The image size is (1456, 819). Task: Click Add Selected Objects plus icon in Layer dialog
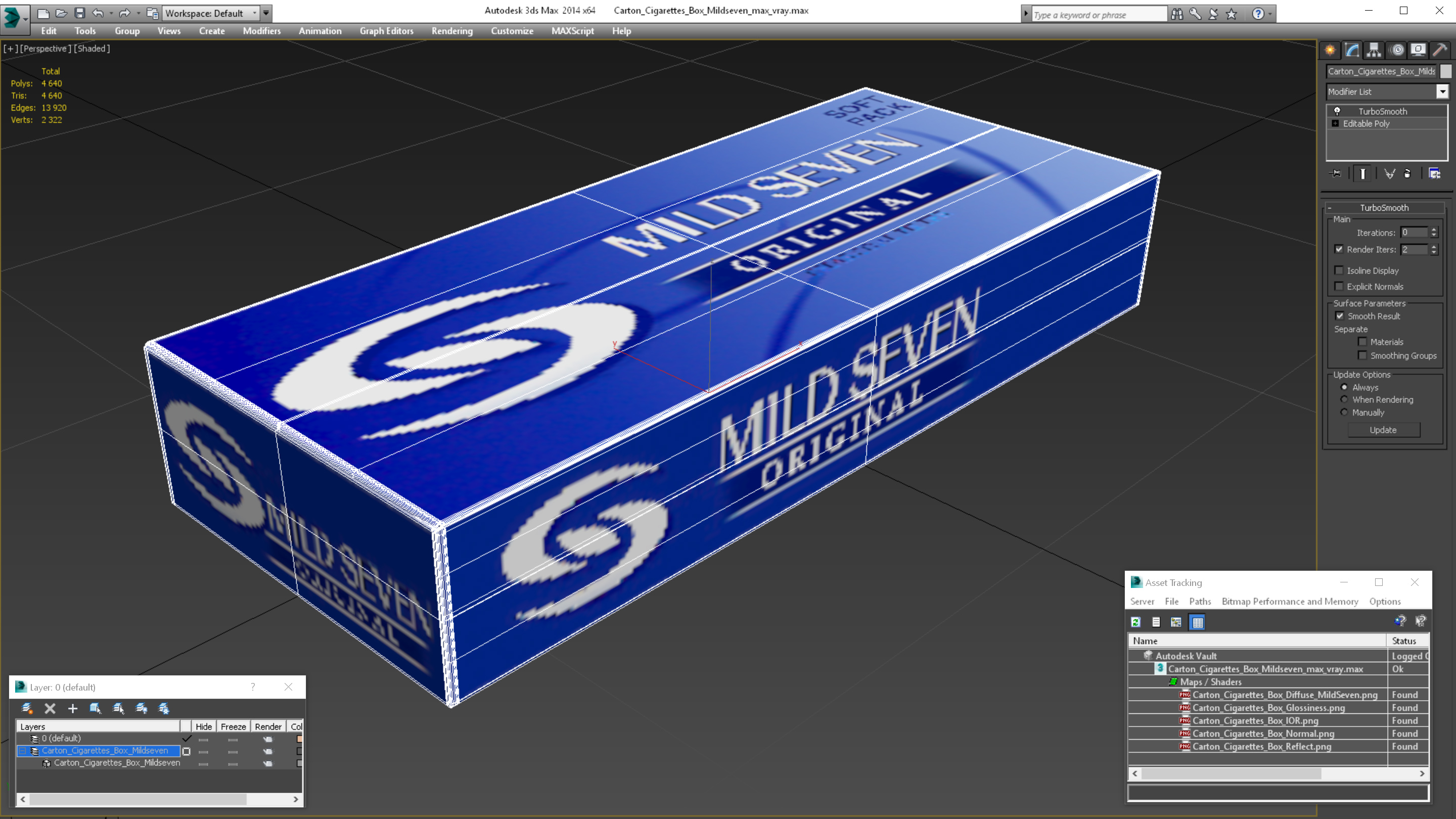(72, 708)
